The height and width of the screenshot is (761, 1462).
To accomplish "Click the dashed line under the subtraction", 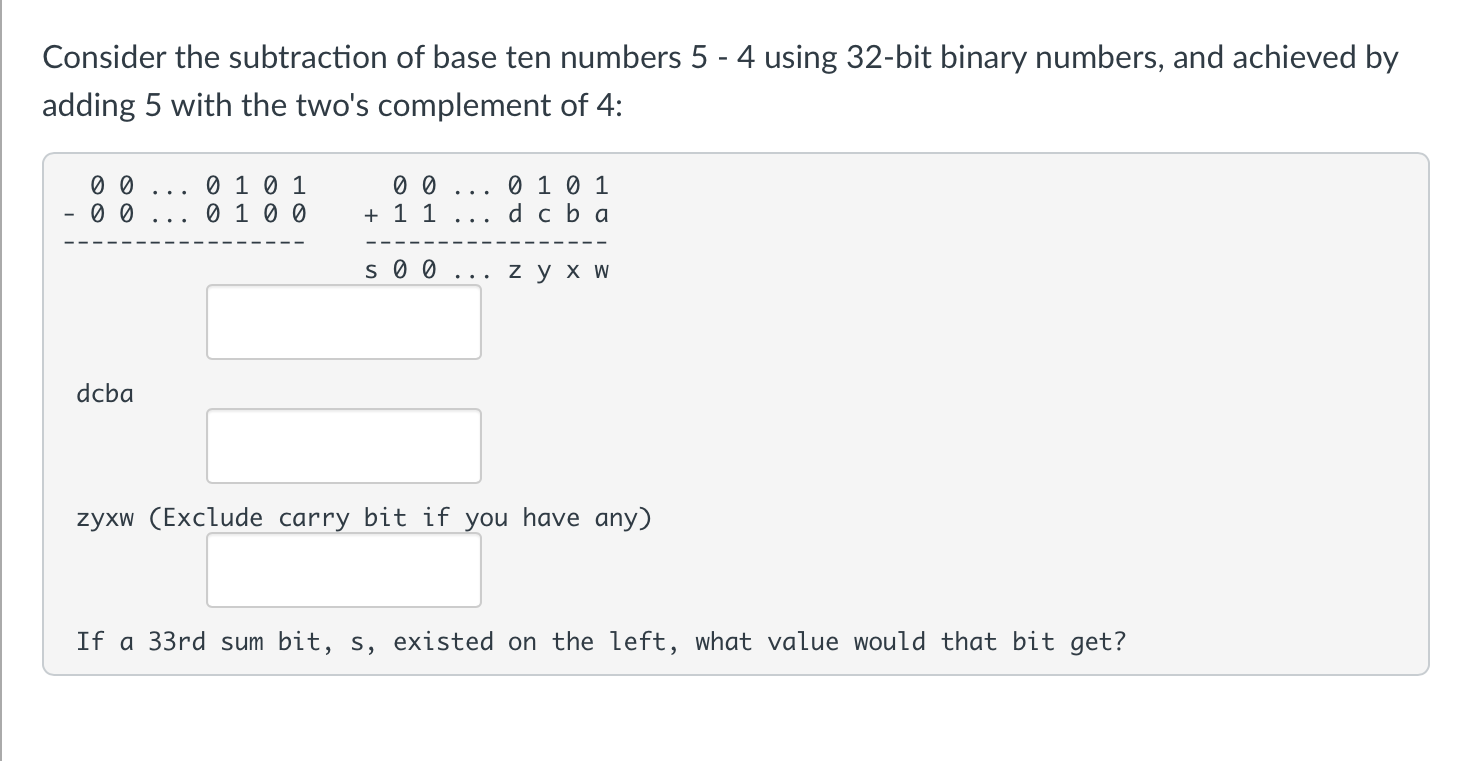I will [x=185, y=240].
